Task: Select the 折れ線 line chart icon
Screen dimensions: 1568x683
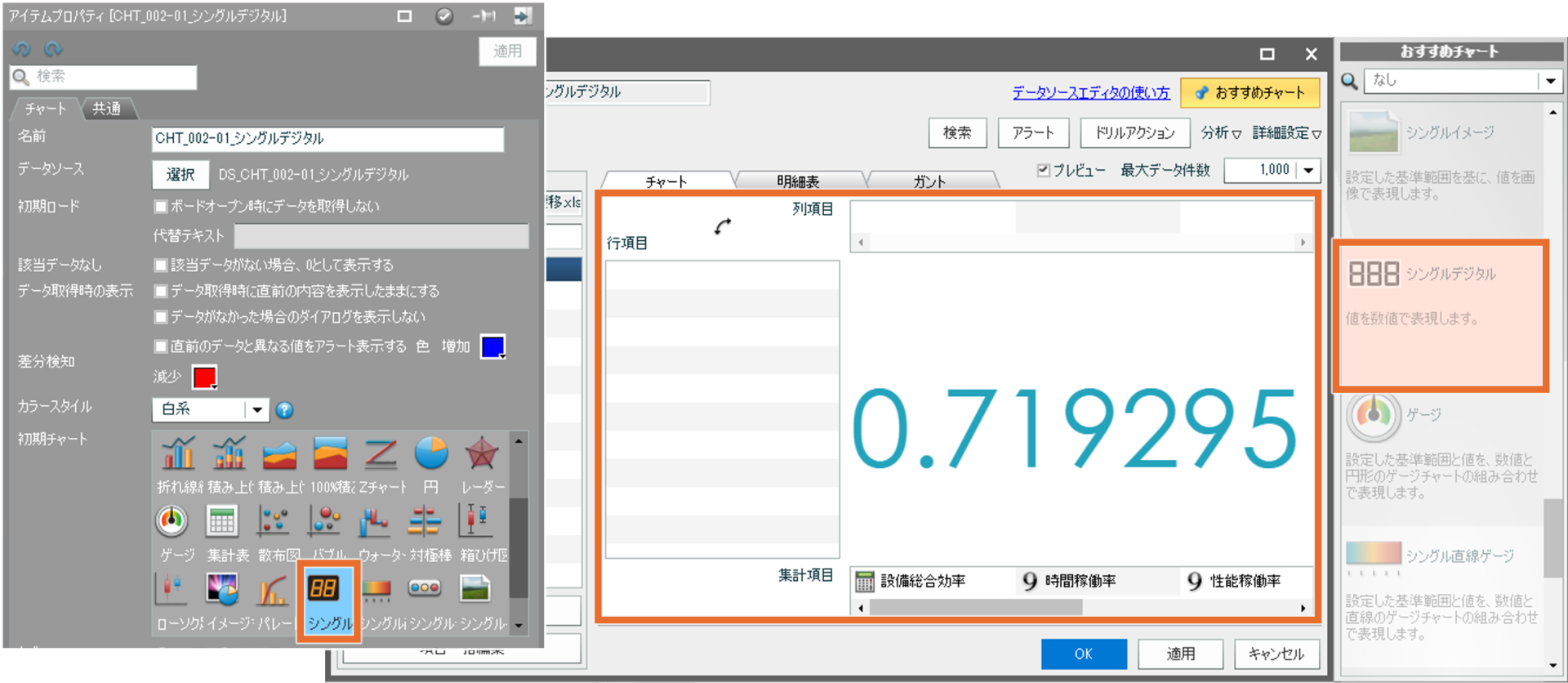Action: [x=178, y=454]
